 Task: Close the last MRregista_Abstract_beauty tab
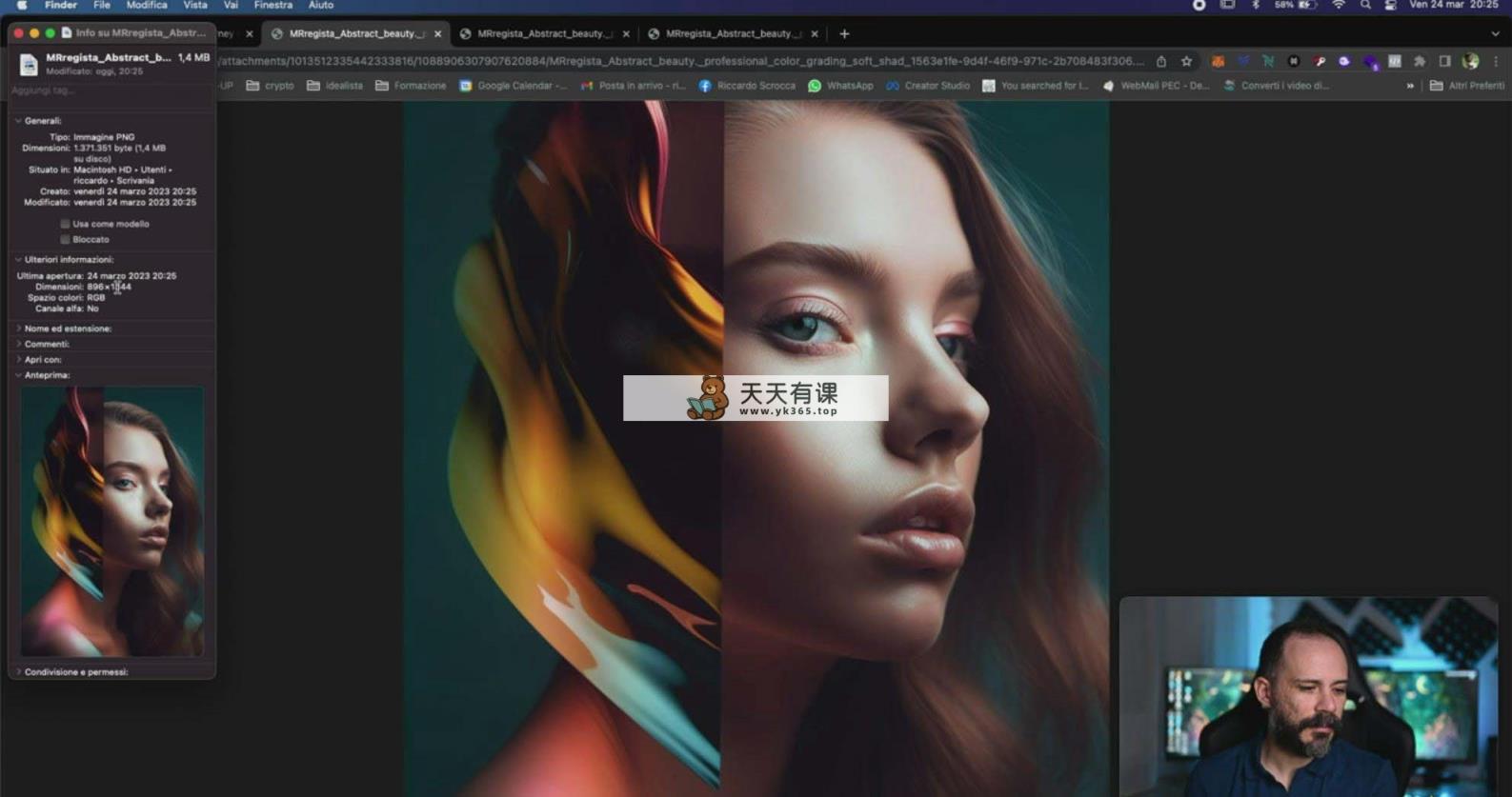814,33
